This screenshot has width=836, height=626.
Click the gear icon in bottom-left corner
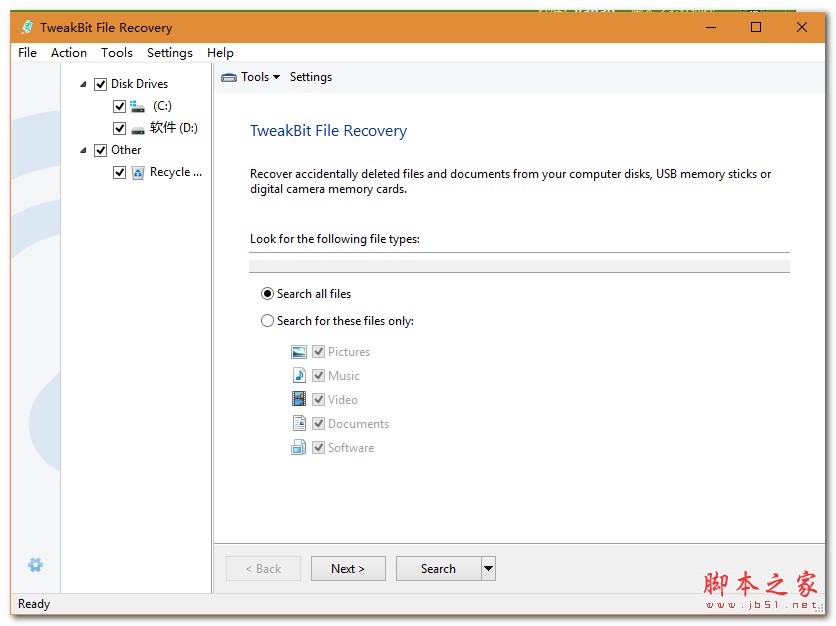pos(35,565)
